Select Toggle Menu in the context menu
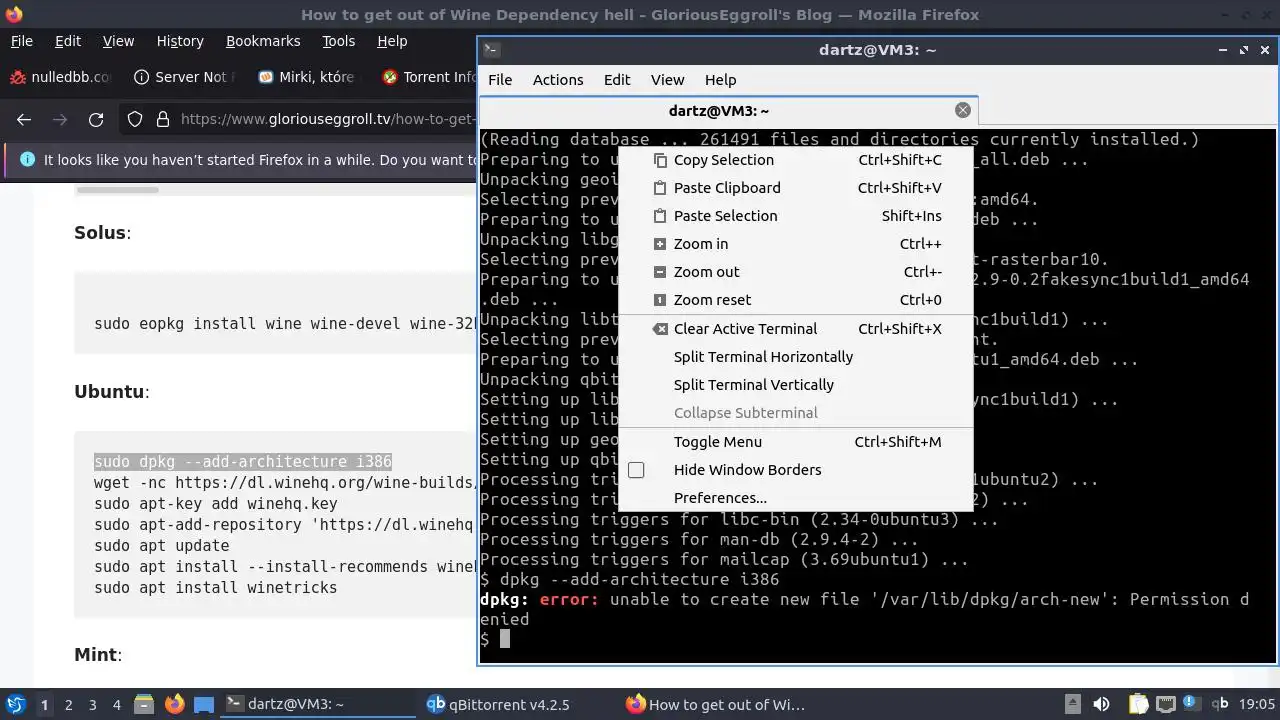This screenshot has height=720, width=1280. pyautogui.click(x=796, y=442)
